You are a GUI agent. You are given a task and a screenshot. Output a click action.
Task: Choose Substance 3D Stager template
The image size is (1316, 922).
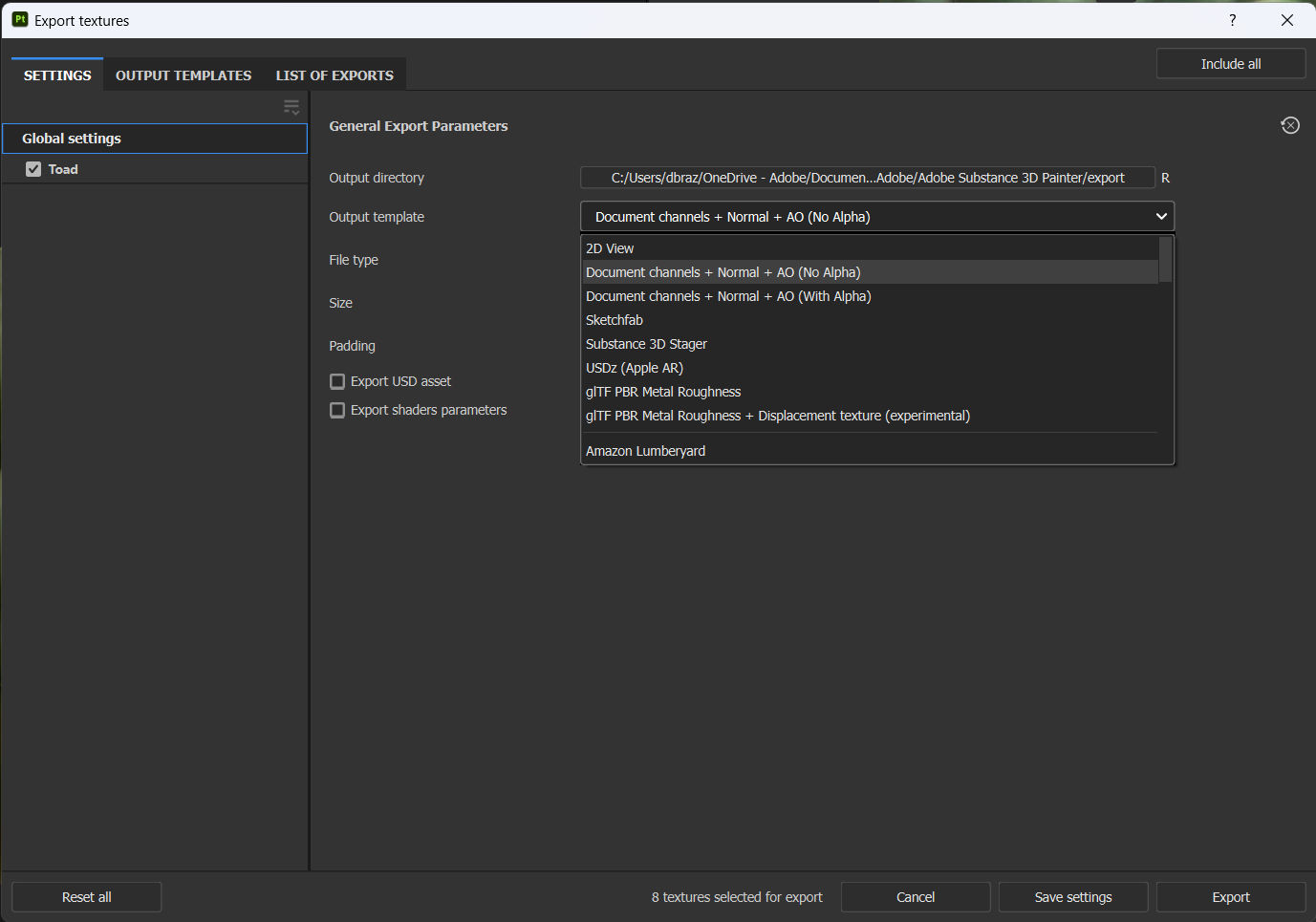pos(870,344)
